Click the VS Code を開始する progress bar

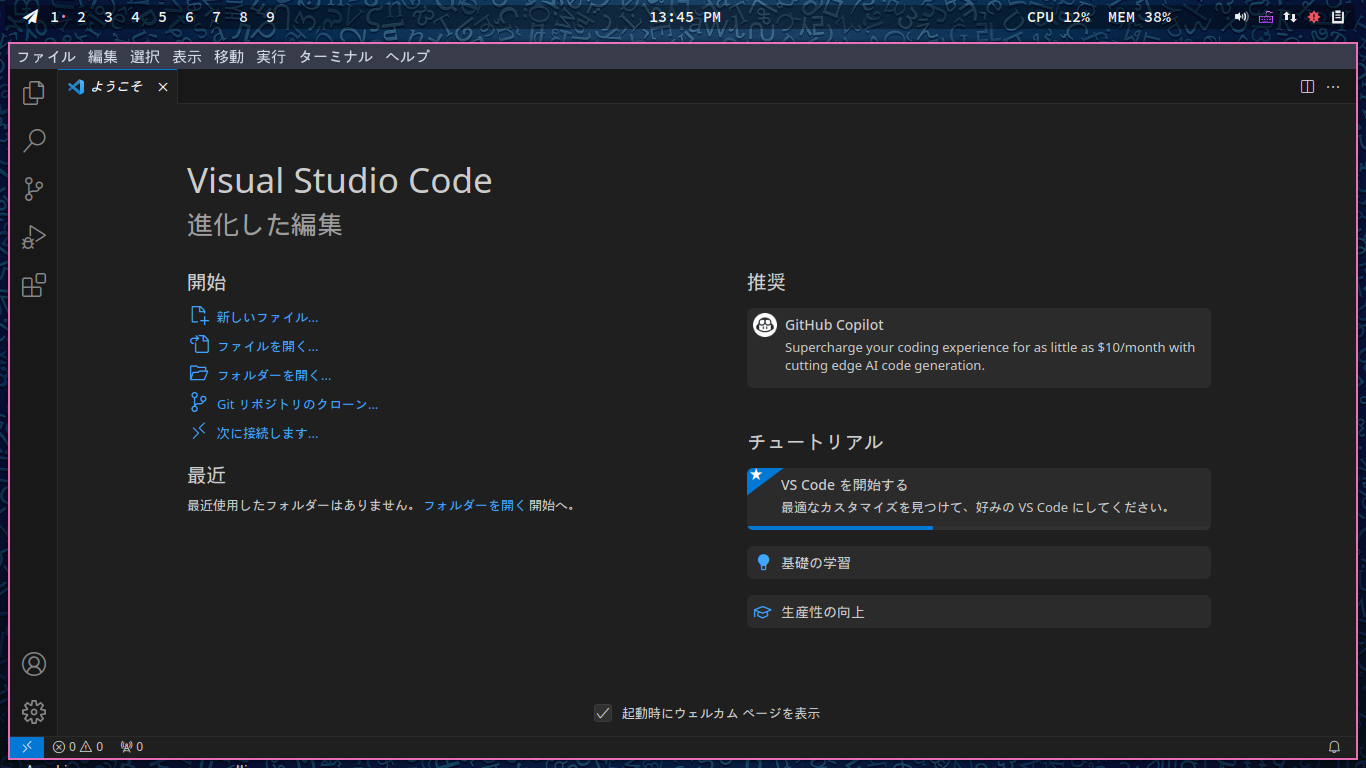pos(979,527)
